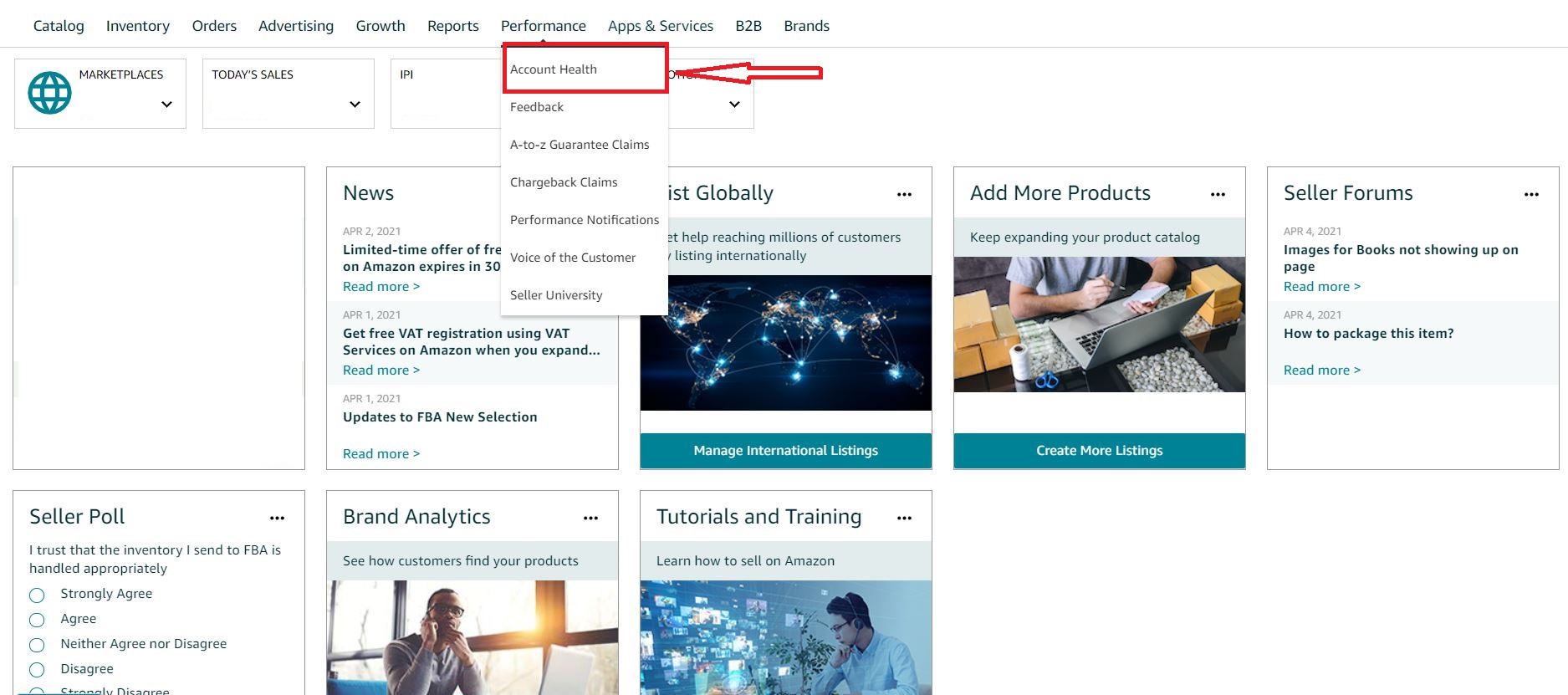This screenshot has height=695, width=1568.
Task: Expand the chevron on the partially hidden summary card
Action: 734,105
